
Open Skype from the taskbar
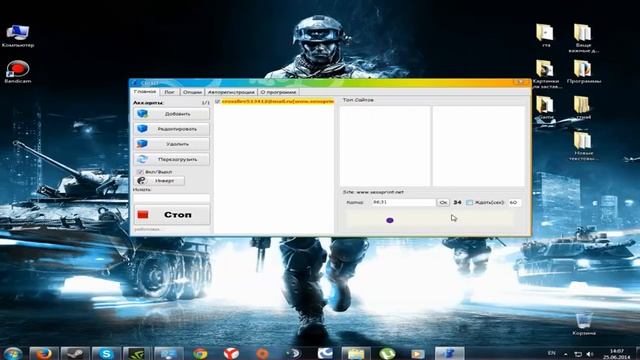[x=106, y=353]
